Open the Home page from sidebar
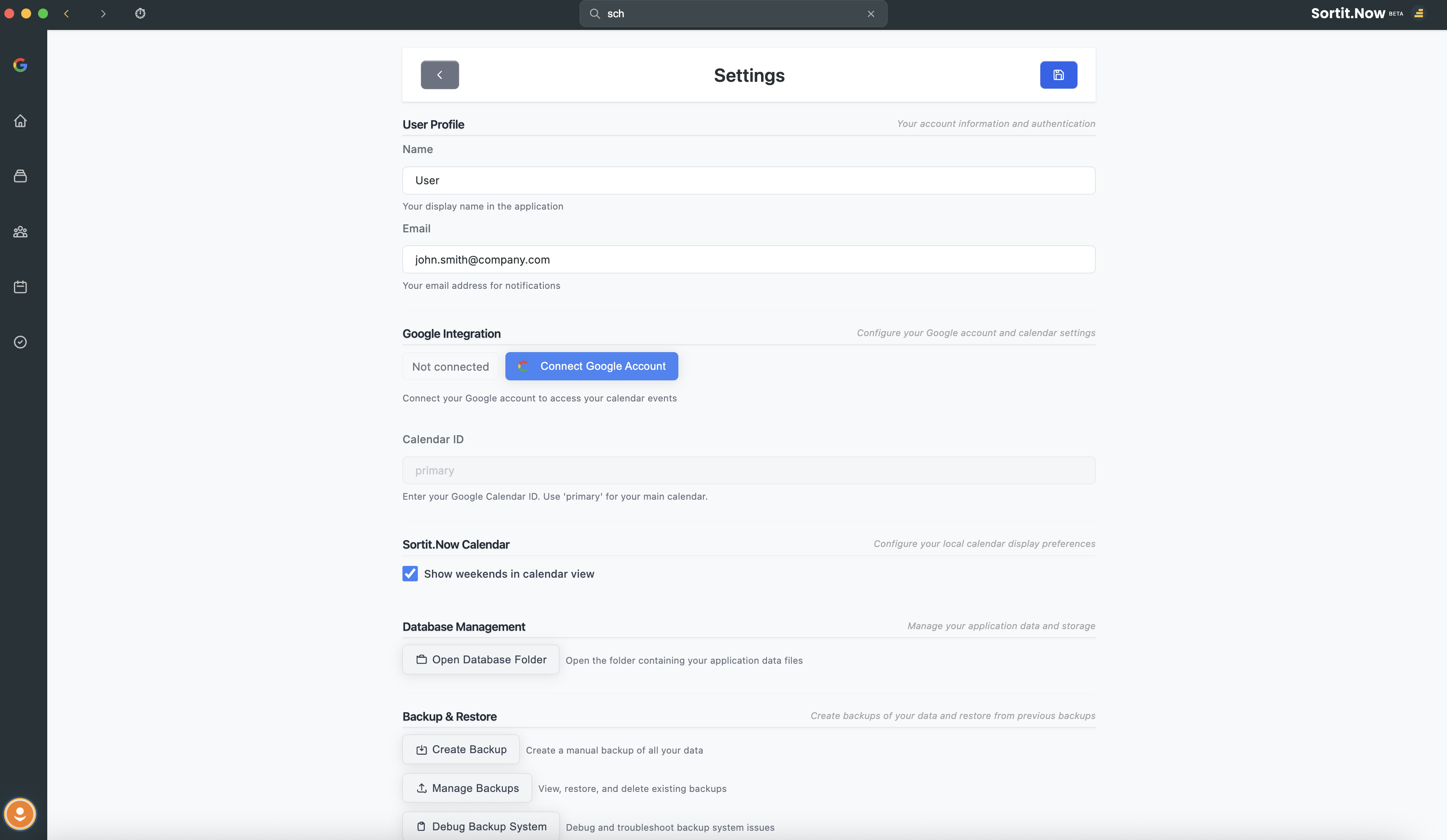 20,121
